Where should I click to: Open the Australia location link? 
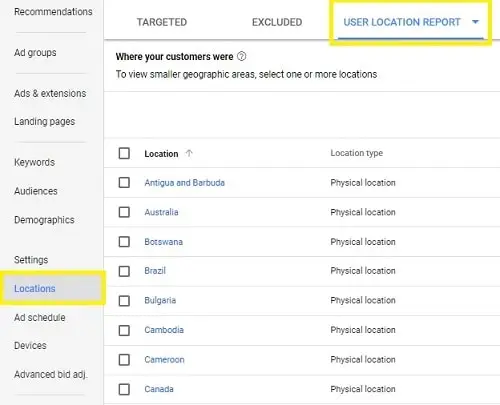pyautogui.click(x=161, y=212)
